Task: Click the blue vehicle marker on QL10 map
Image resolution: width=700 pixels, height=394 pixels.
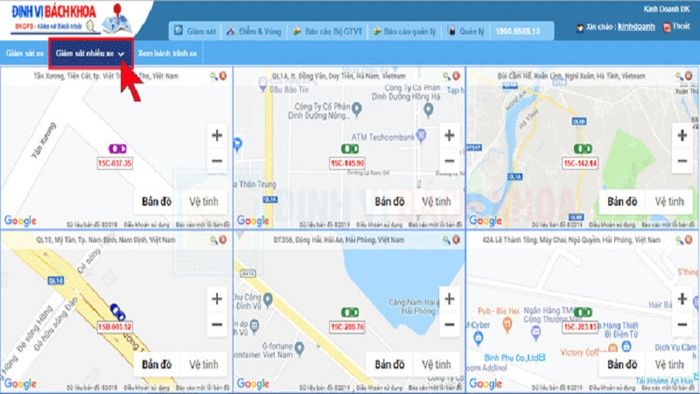Action: click(x=118, y=312)
